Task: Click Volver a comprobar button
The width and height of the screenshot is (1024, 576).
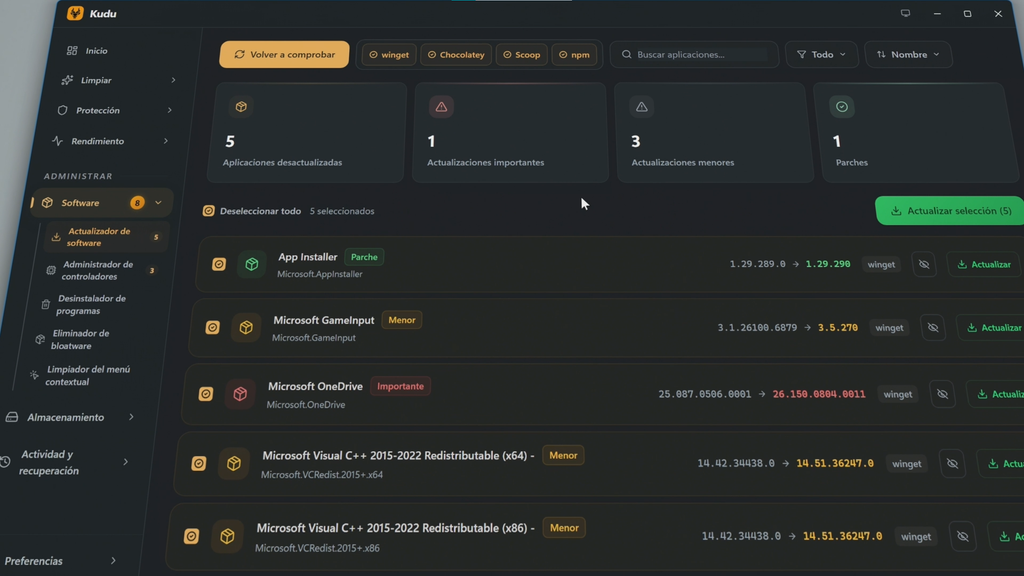Action: [284, 54]
